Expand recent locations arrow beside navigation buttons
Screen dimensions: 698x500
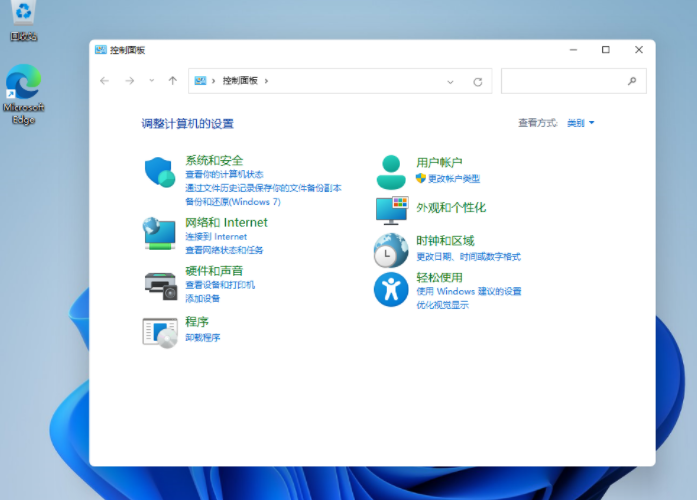point(152,81)
